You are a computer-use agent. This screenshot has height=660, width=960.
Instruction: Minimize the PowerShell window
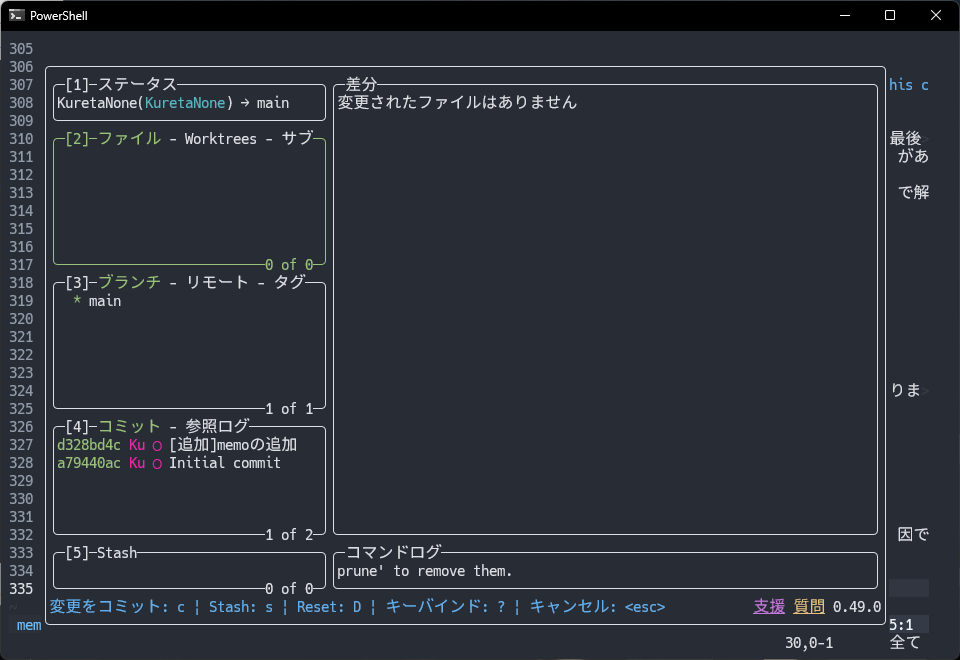tap(844, 15)
